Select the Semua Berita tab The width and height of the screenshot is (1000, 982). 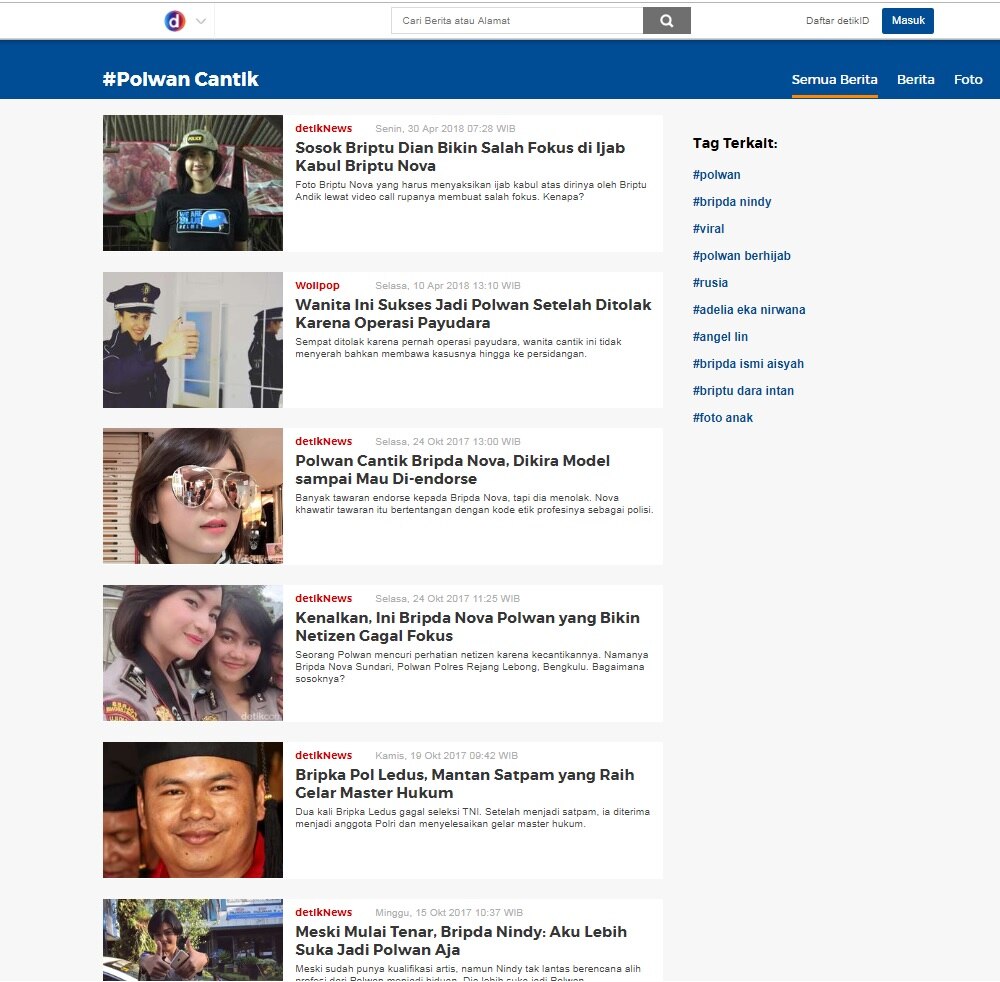click(x=835, y=79)
